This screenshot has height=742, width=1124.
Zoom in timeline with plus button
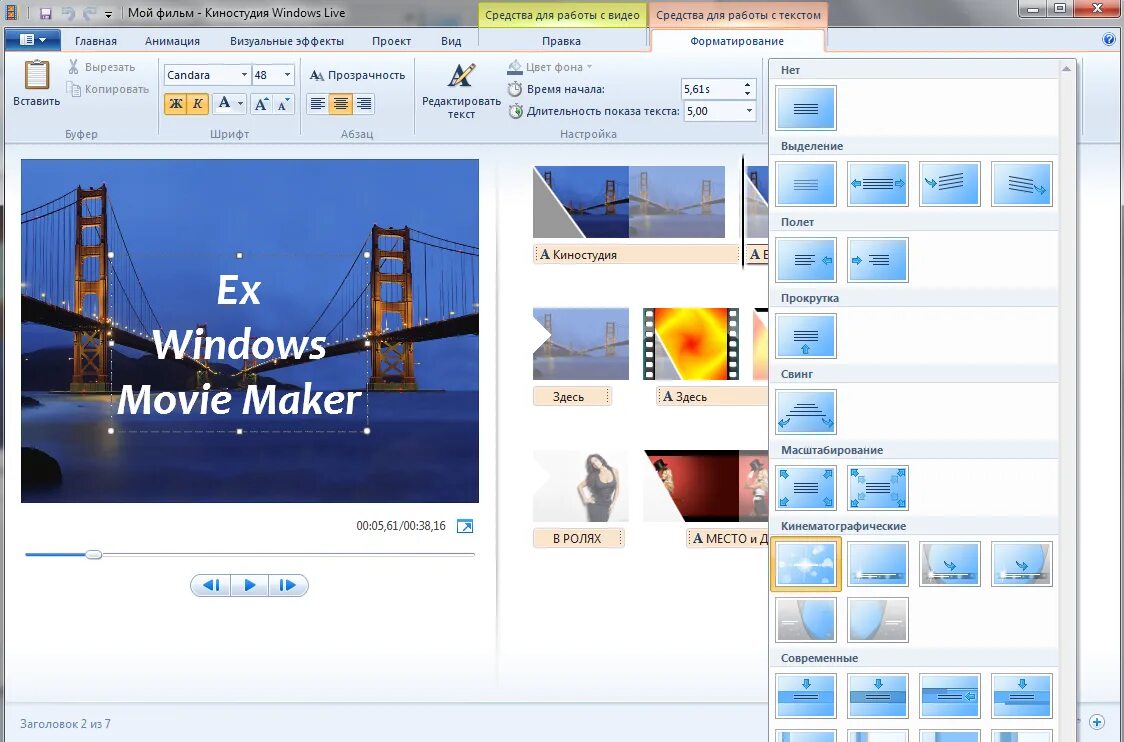[x=1097, y=722]
